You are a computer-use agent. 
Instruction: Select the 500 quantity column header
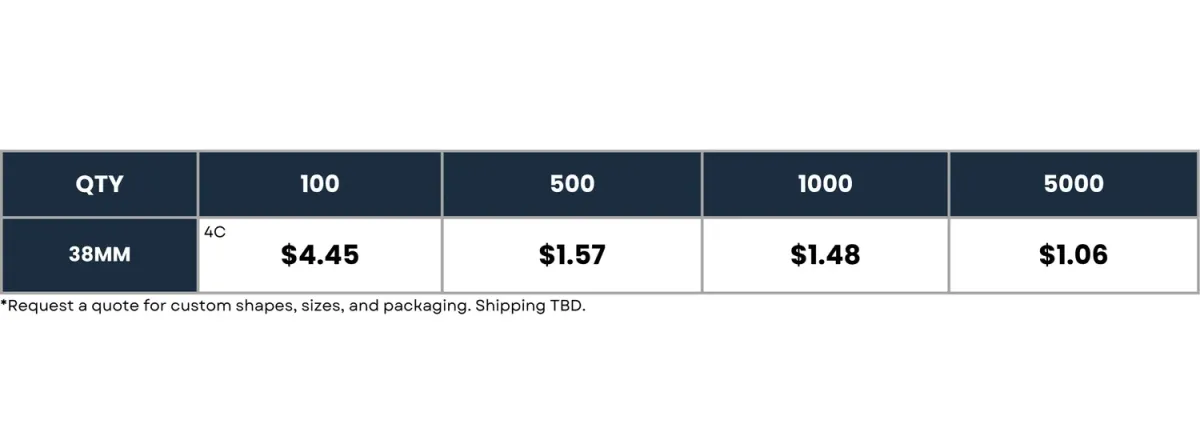pos(572,184)
